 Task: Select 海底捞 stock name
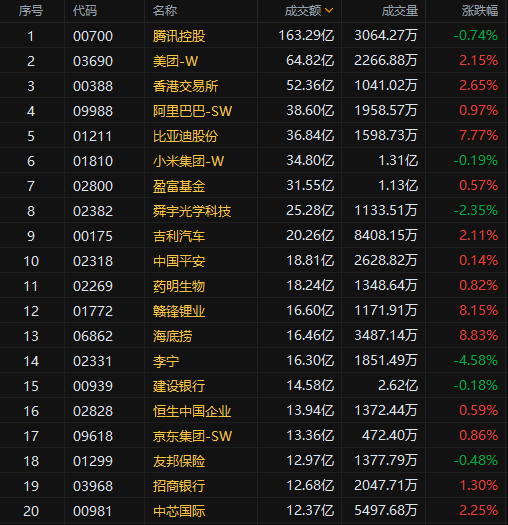(x=173, y=336)
